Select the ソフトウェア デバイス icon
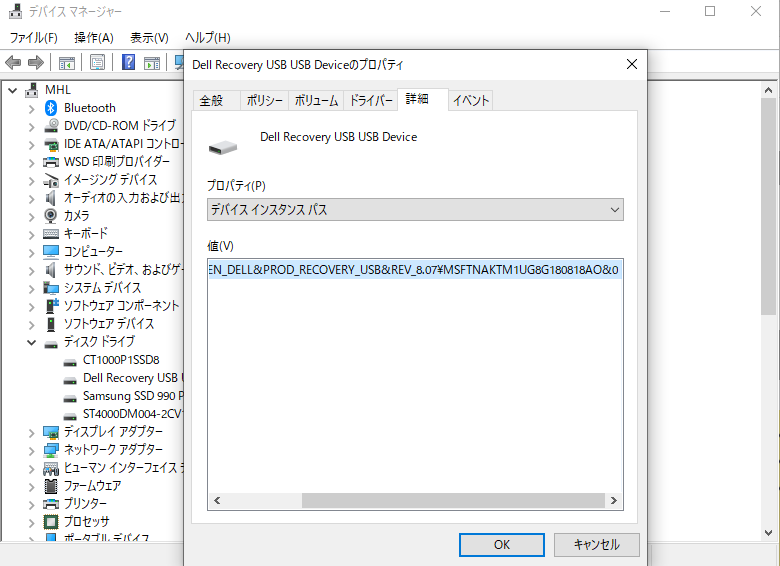This screenshot has height=566, width=780. 51,324
